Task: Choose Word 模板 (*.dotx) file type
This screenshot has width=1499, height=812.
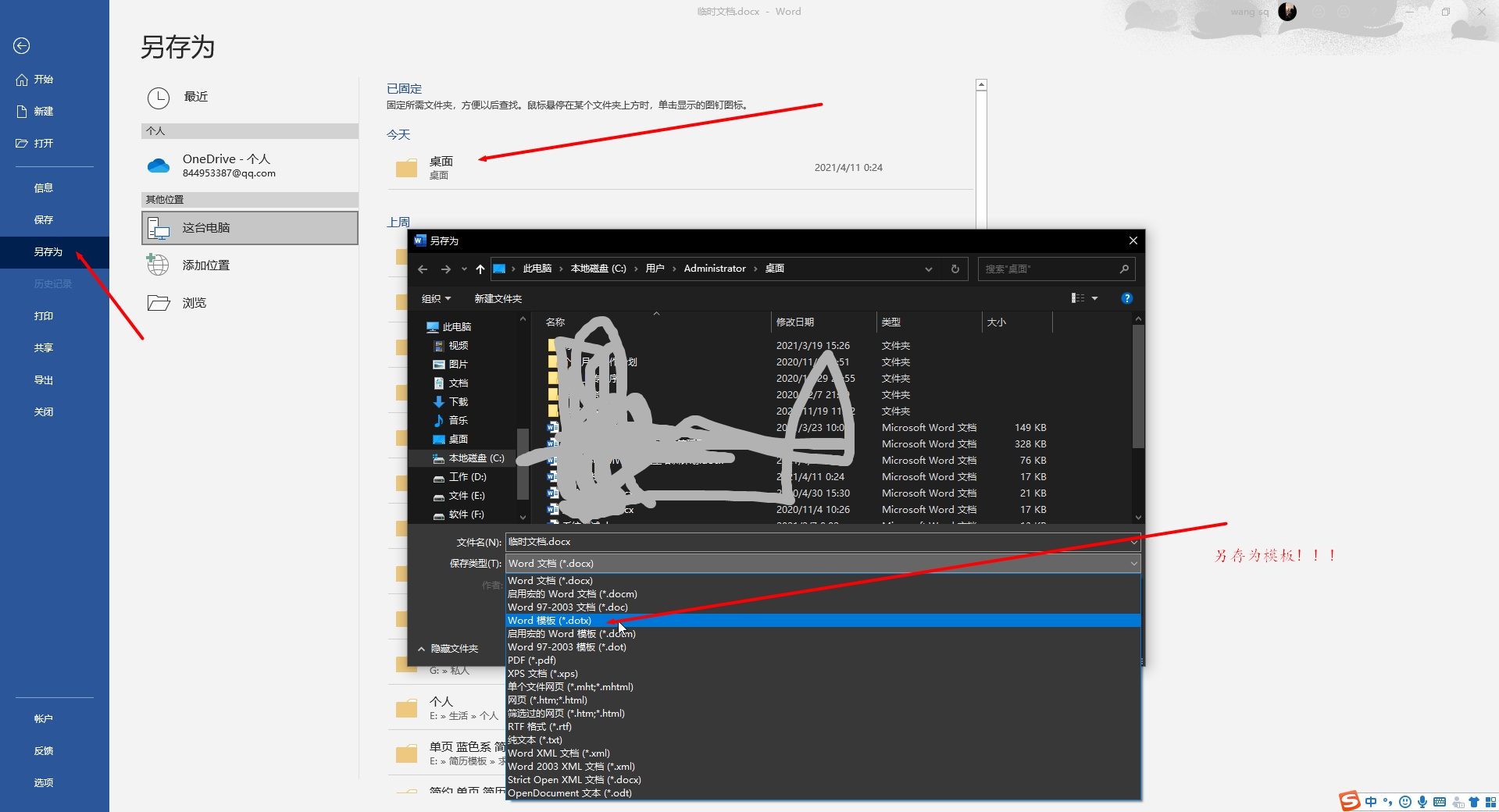Action: pos(823,621)
